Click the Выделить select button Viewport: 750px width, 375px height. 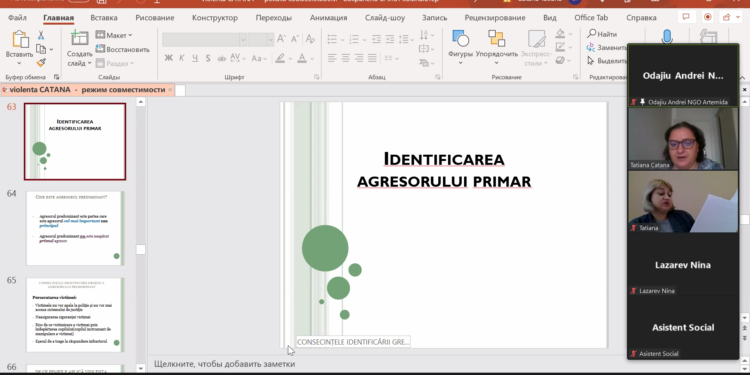[607, 61]
